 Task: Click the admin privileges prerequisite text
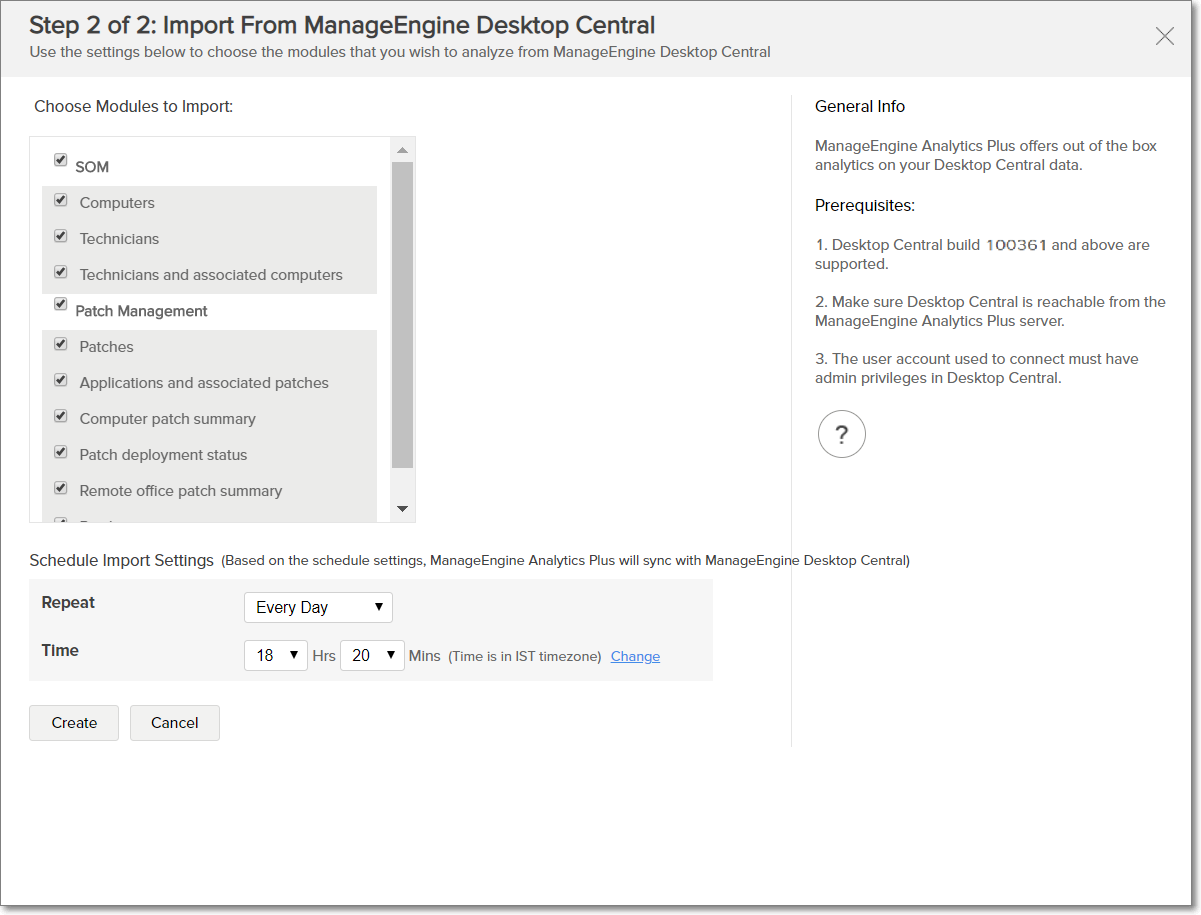click(x=977, y=368)
